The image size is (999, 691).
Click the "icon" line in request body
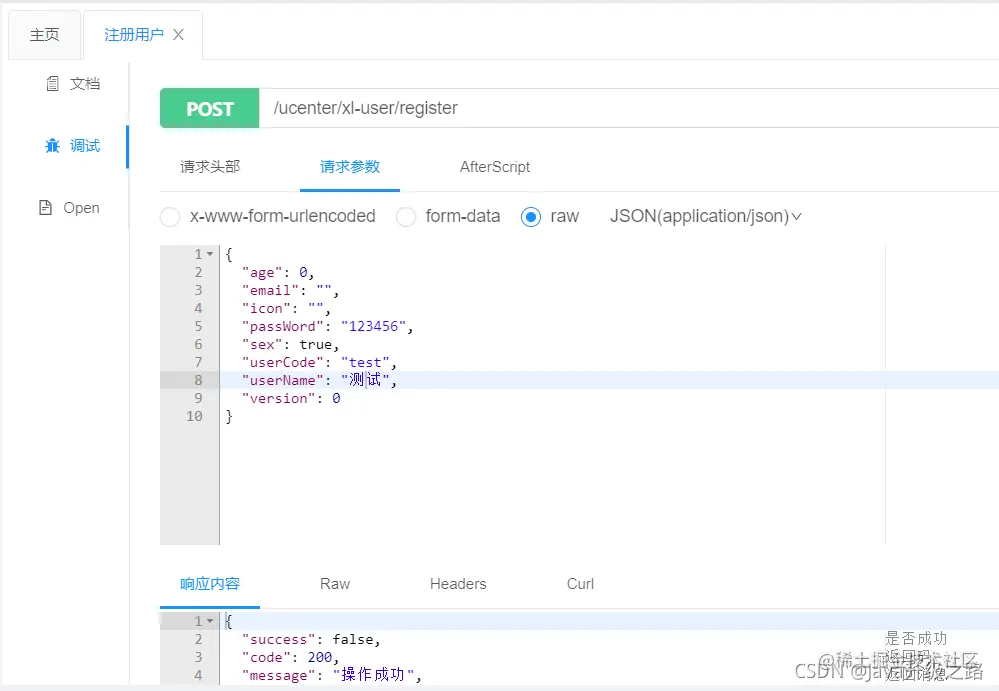click(x=286, y=308)
